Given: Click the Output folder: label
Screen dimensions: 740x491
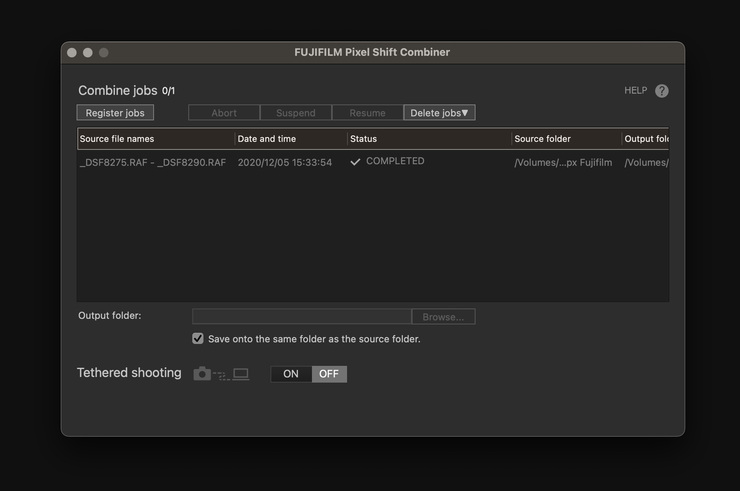Looking at the screenshot, I should click(109, 315).
